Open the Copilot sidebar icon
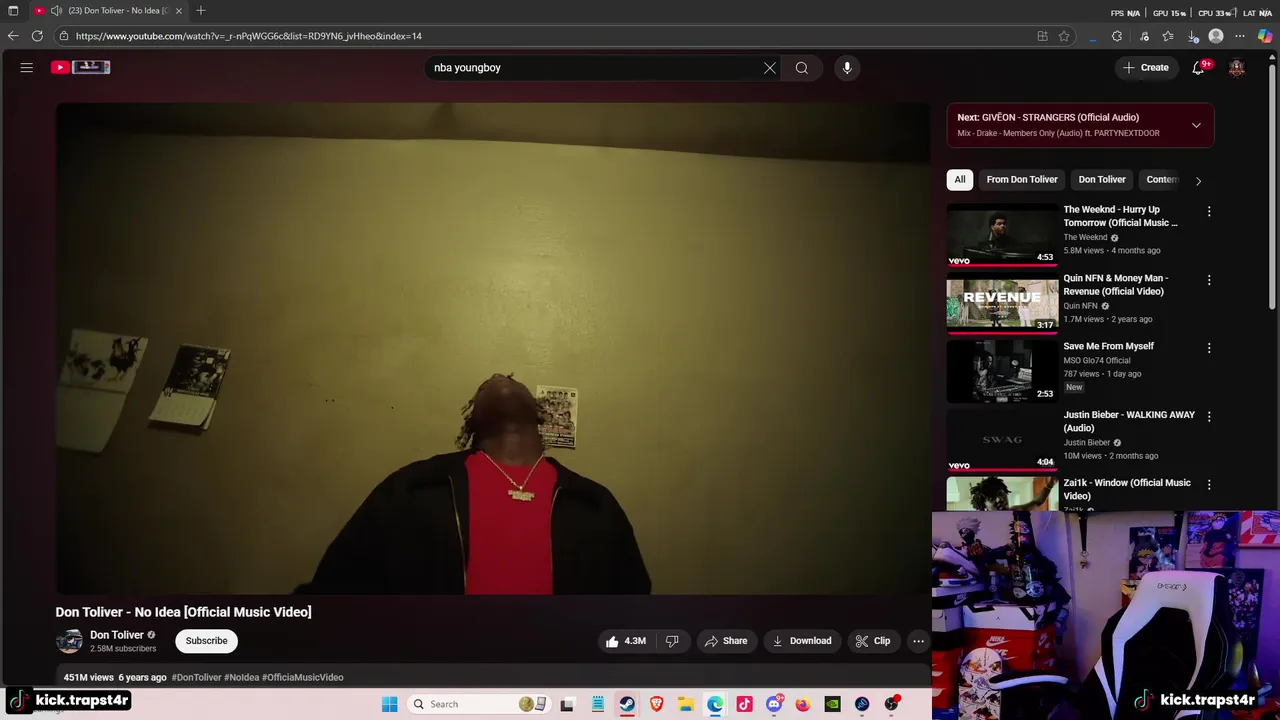 coord(1265,36)
